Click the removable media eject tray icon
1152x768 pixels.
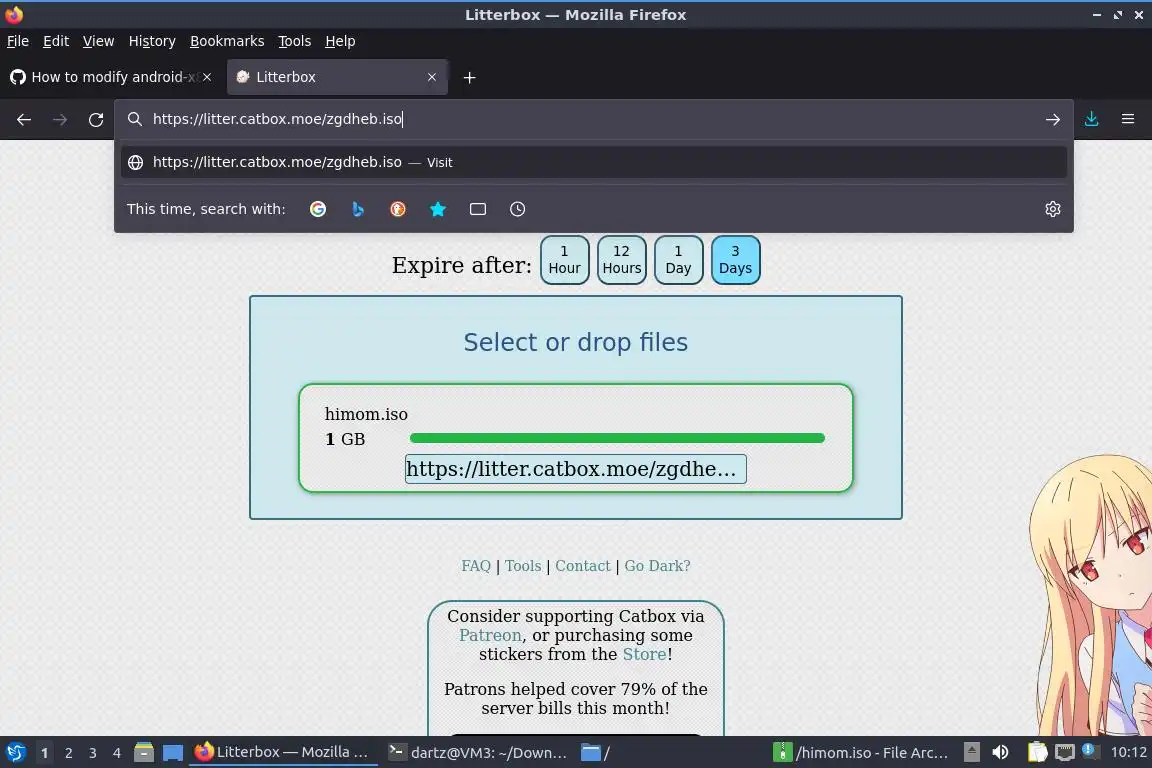(x=971, y=753)
